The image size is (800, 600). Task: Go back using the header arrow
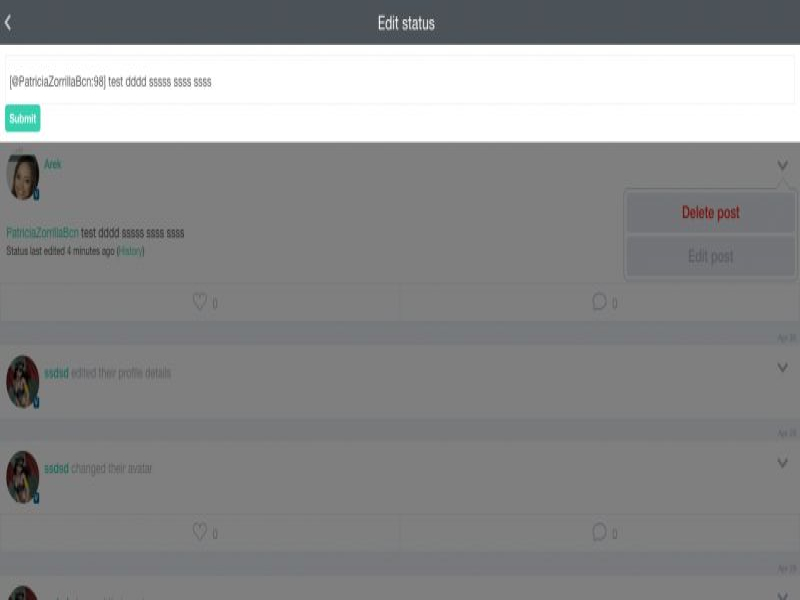tap(8, 22)
